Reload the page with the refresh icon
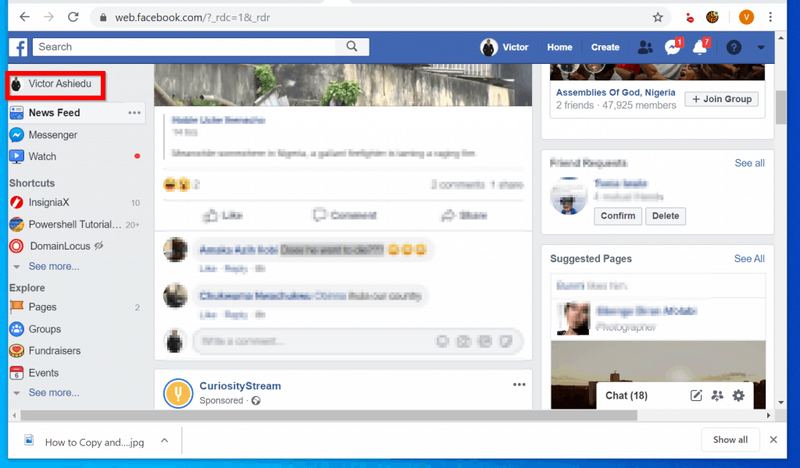The width and height of the screenshot is (800, 468). pos(73,17)
